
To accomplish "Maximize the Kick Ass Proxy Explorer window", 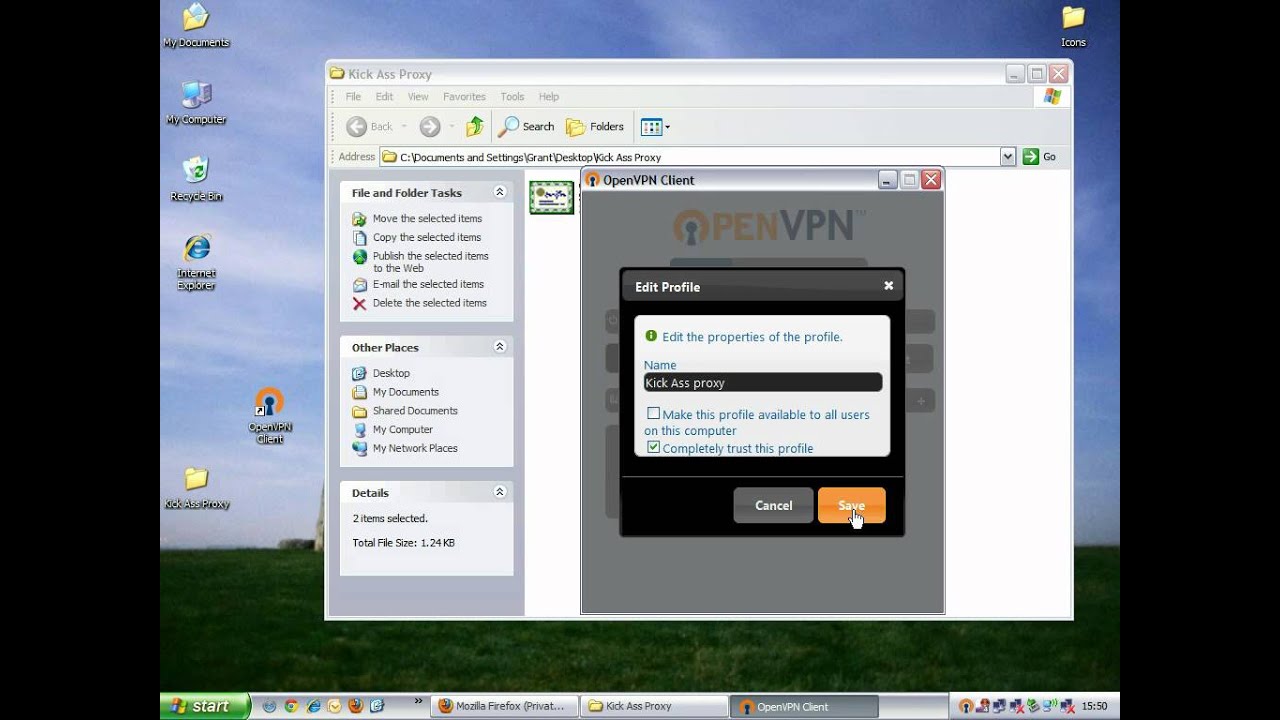I will 1037,73.
